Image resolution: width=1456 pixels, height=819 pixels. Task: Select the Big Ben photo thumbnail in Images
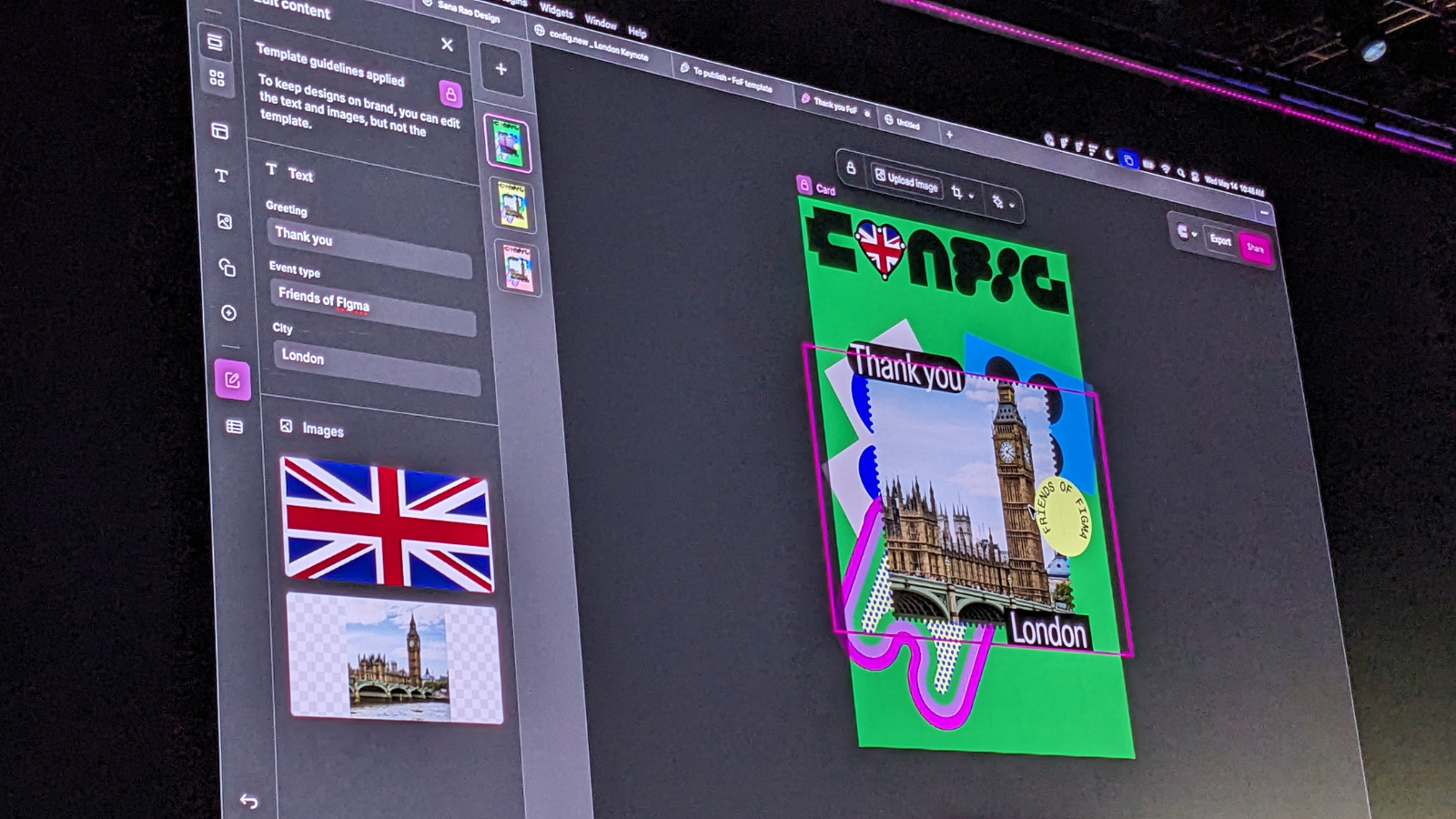[395, 658]
